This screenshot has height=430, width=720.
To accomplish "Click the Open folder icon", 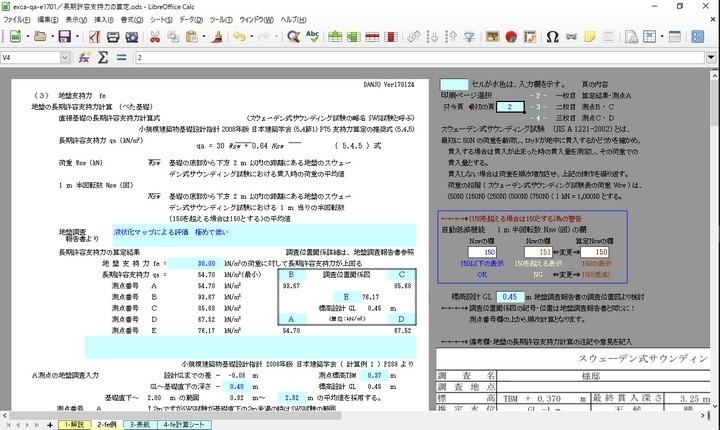I will click(40, 36).
